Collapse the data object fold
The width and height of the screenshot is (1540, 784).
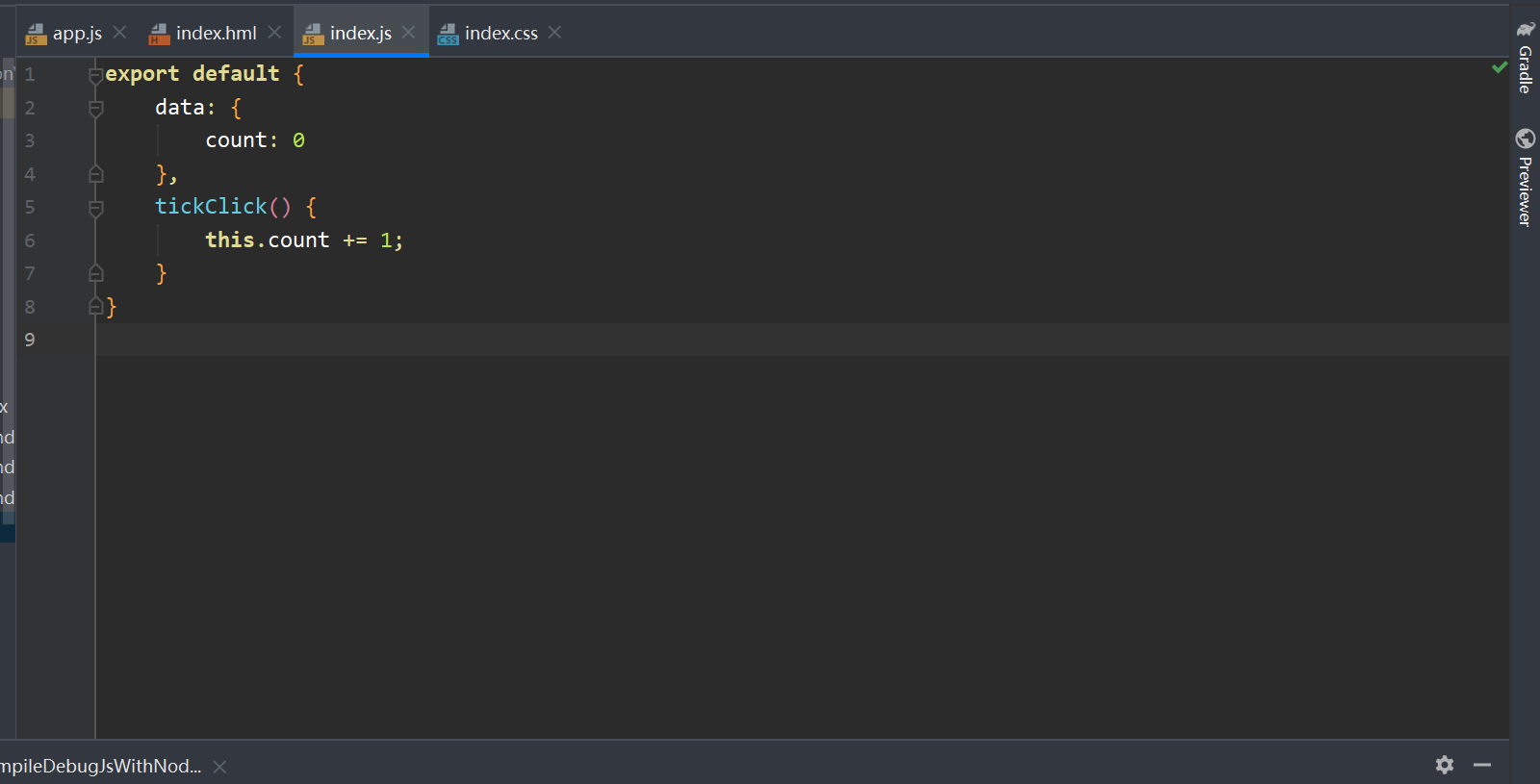[95, 108]
